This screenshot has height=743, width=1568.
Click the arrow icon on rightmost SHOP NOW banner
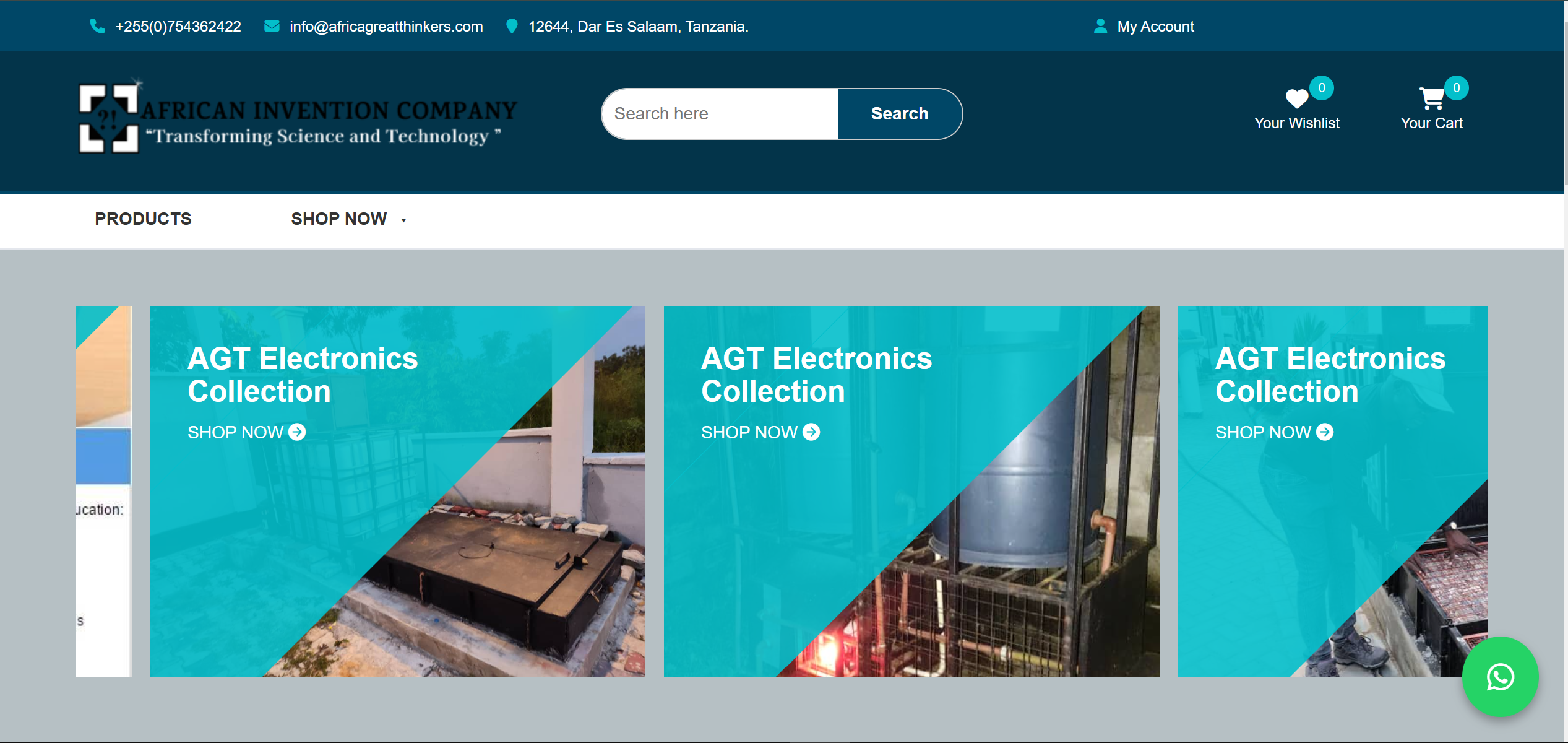[1325, 432]
